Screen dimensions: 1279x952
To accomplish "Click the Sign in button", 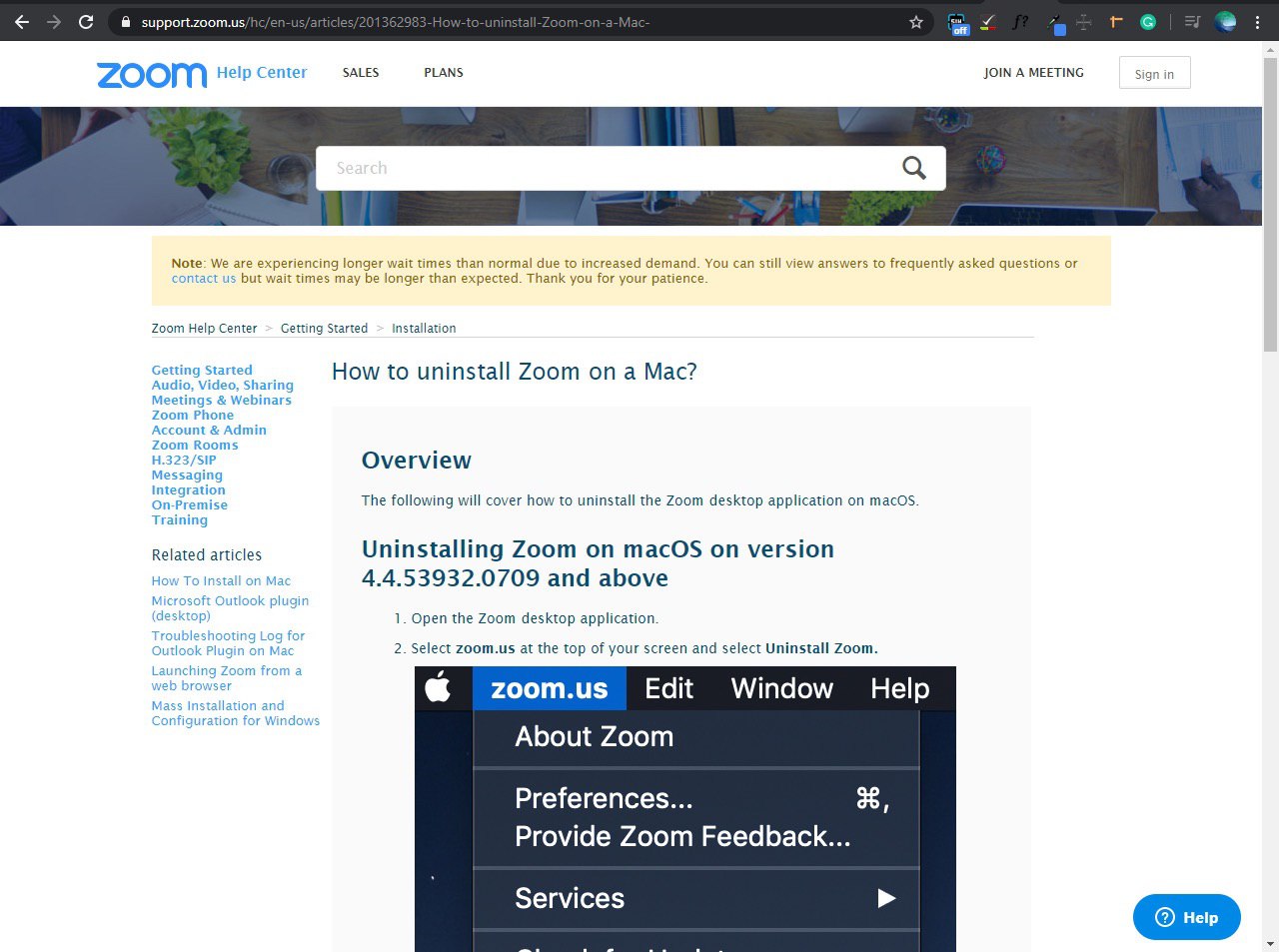I will (x=1154, y=73).
